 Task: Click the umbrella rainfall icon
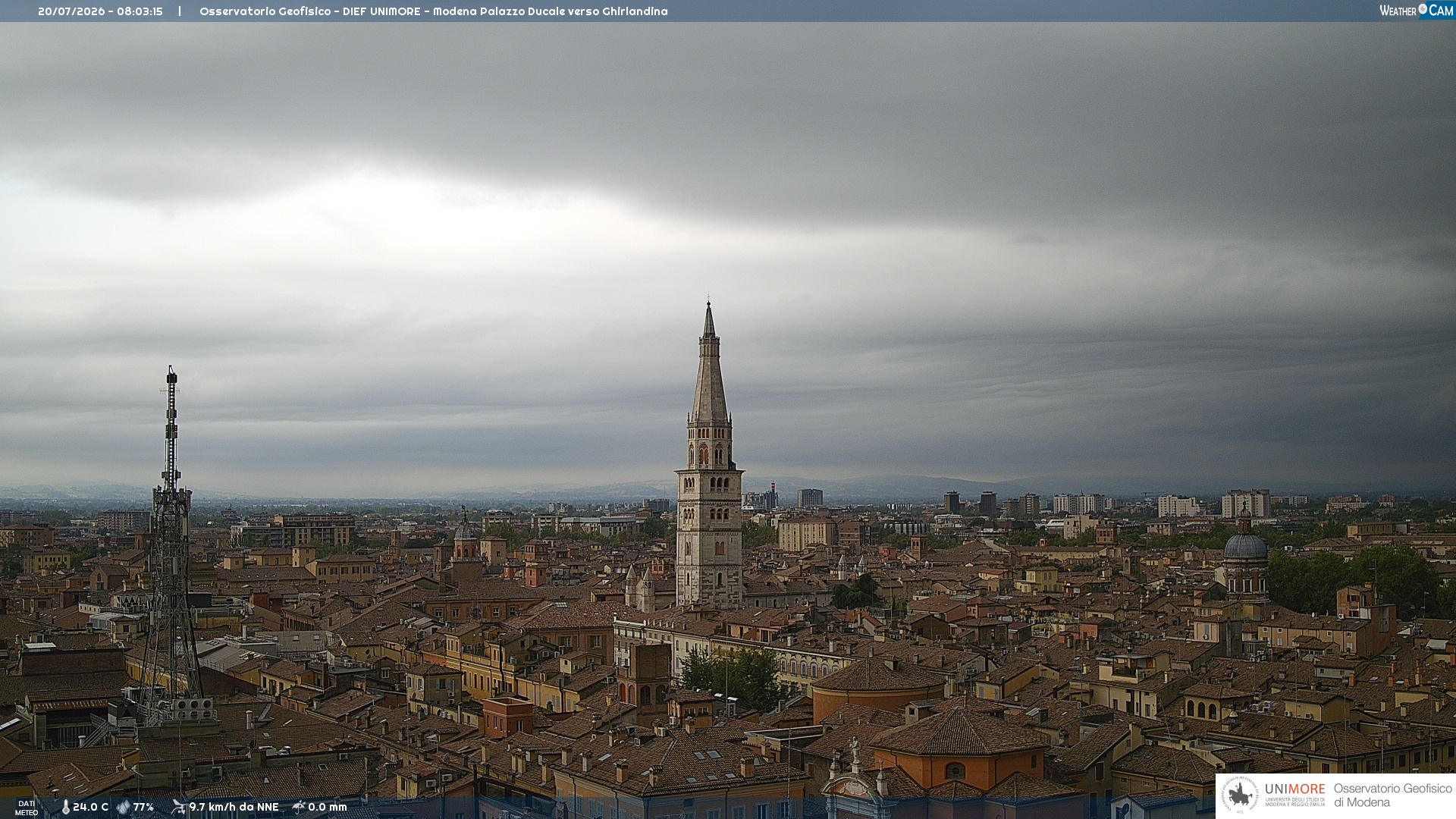[x=299, y=807]
